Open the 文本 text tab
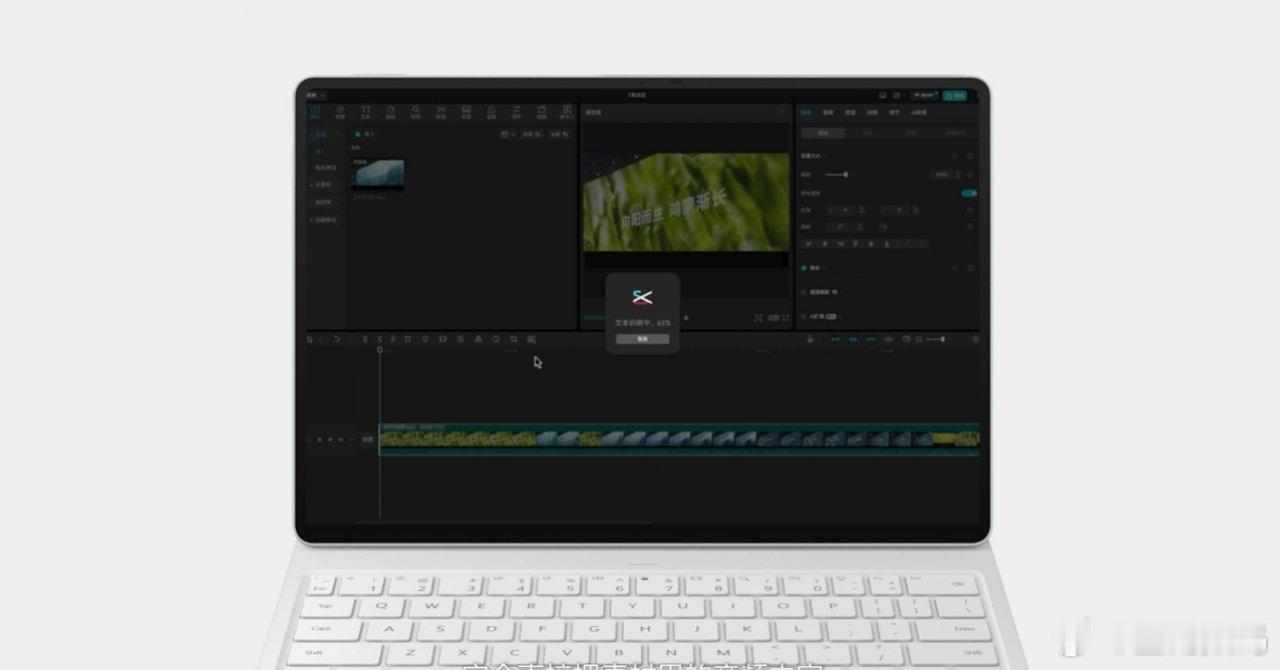 click(x=365, y=112)
